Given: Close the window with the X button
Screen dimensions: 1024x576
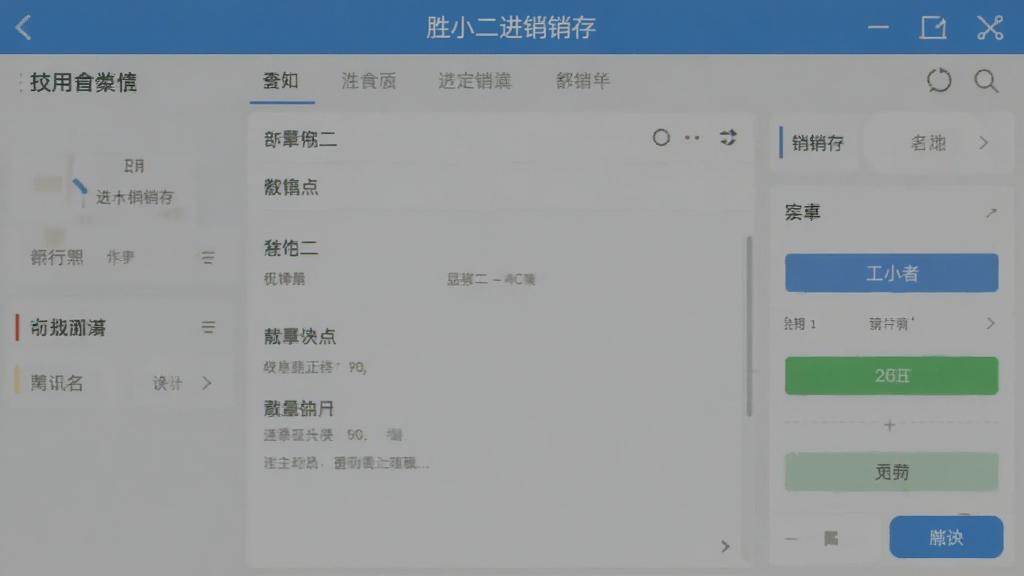Looking at the screenshot, I should (990, 27).
